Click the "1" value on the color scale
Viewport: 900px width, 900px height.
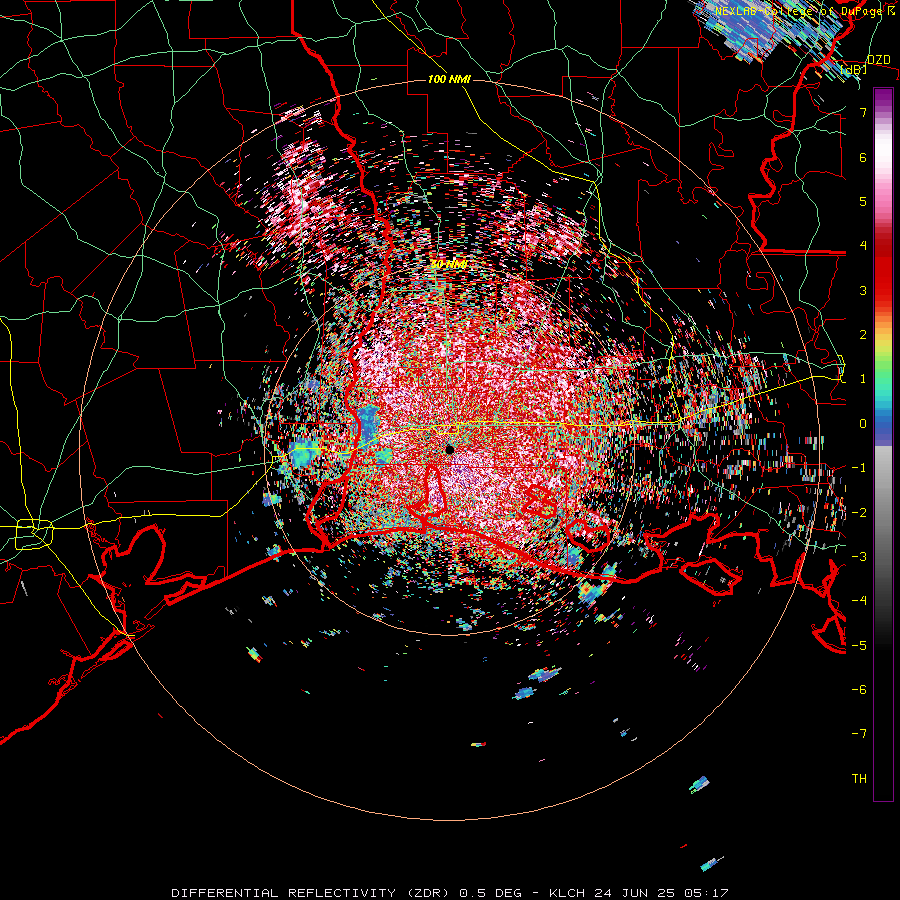click(x=863, y=379)
